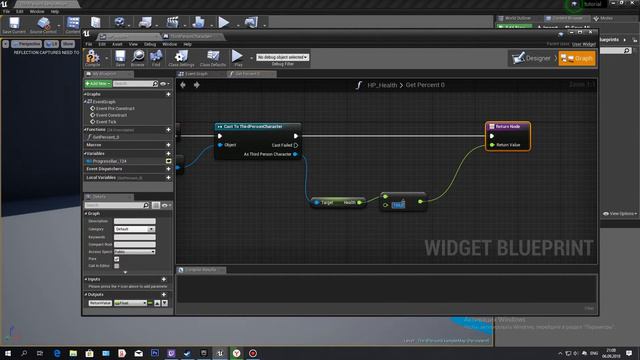The width and height of the screenshot is (640, 360).
Task: Collapse the Graphs section
Action: tap(85, 94)
